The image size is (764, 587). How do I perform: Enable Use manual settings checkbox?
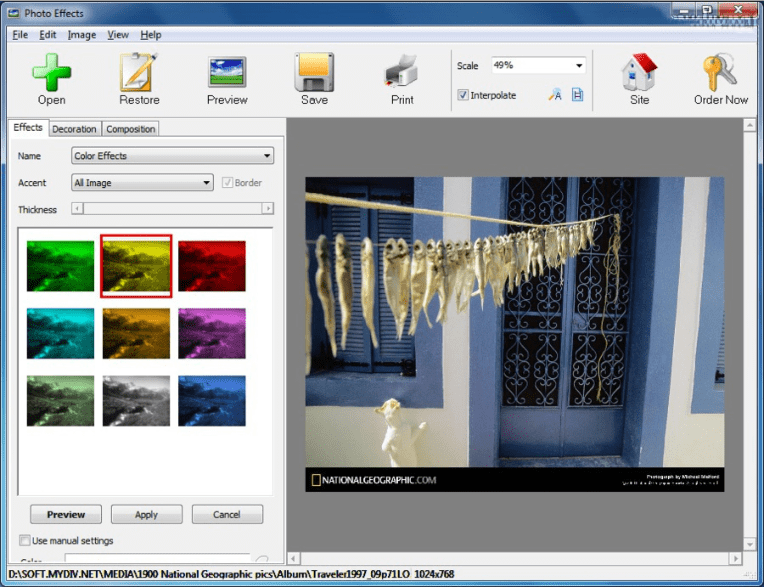click(x=25, y=541)
